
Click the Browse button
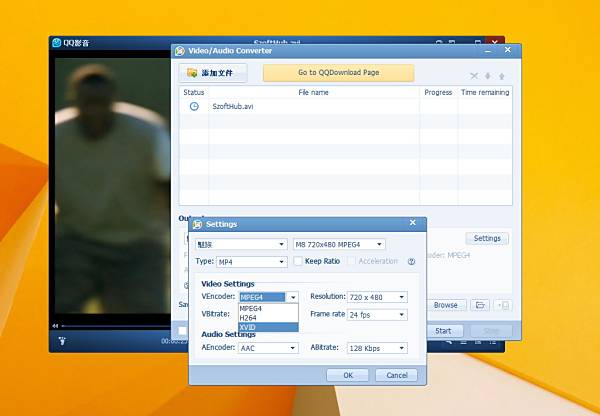pyautogui.click(x=445, y=305)
